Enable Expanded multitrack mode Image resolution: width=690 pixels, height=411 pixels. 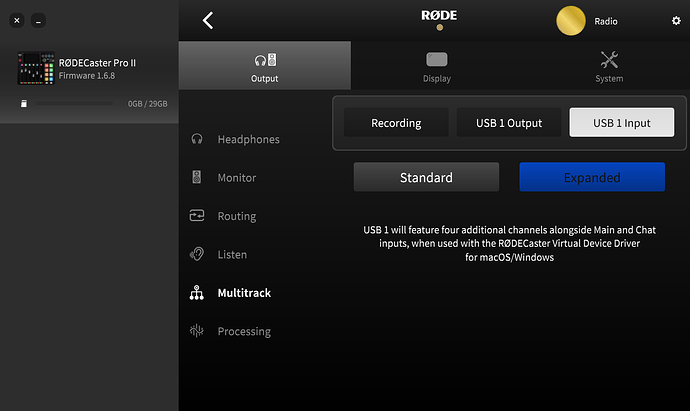pyautogui.click(x=592, y=178)
